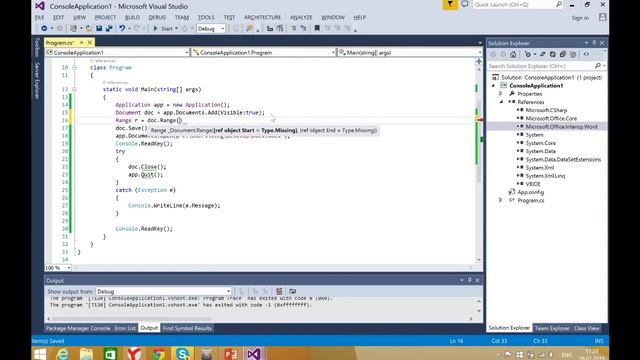Pin the Program.cs tab
This screenshot has height=360, width=640.
(81, 42)
